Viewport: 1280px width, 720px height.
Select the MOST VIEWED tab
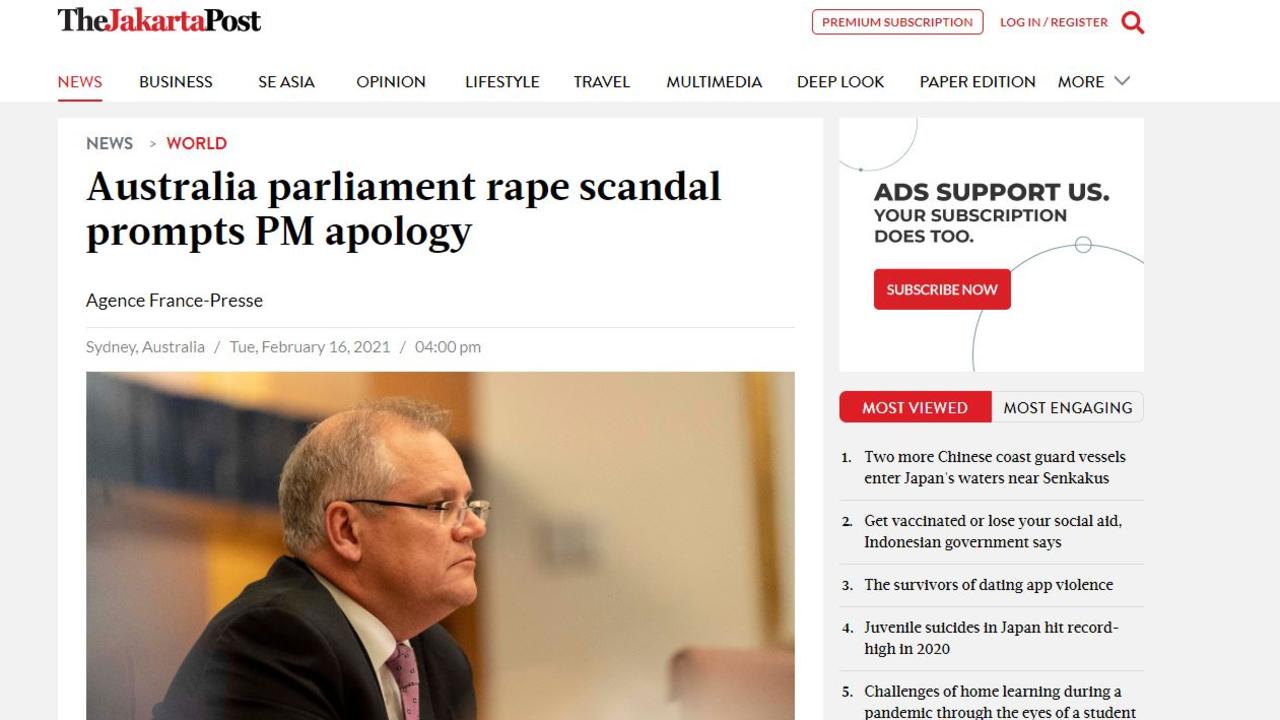(915, 407)
